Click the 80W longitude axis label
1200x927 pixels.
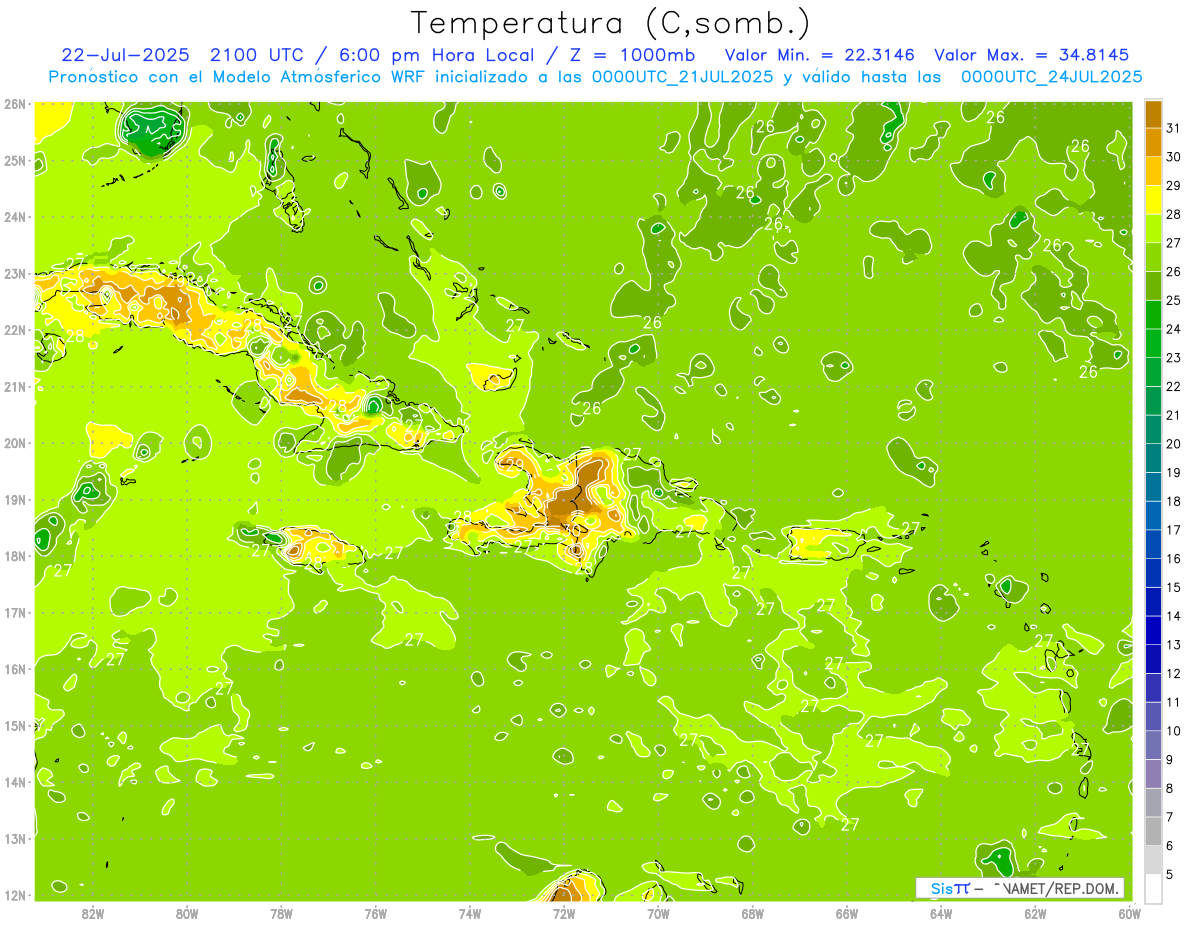click(x=186, y=913)
